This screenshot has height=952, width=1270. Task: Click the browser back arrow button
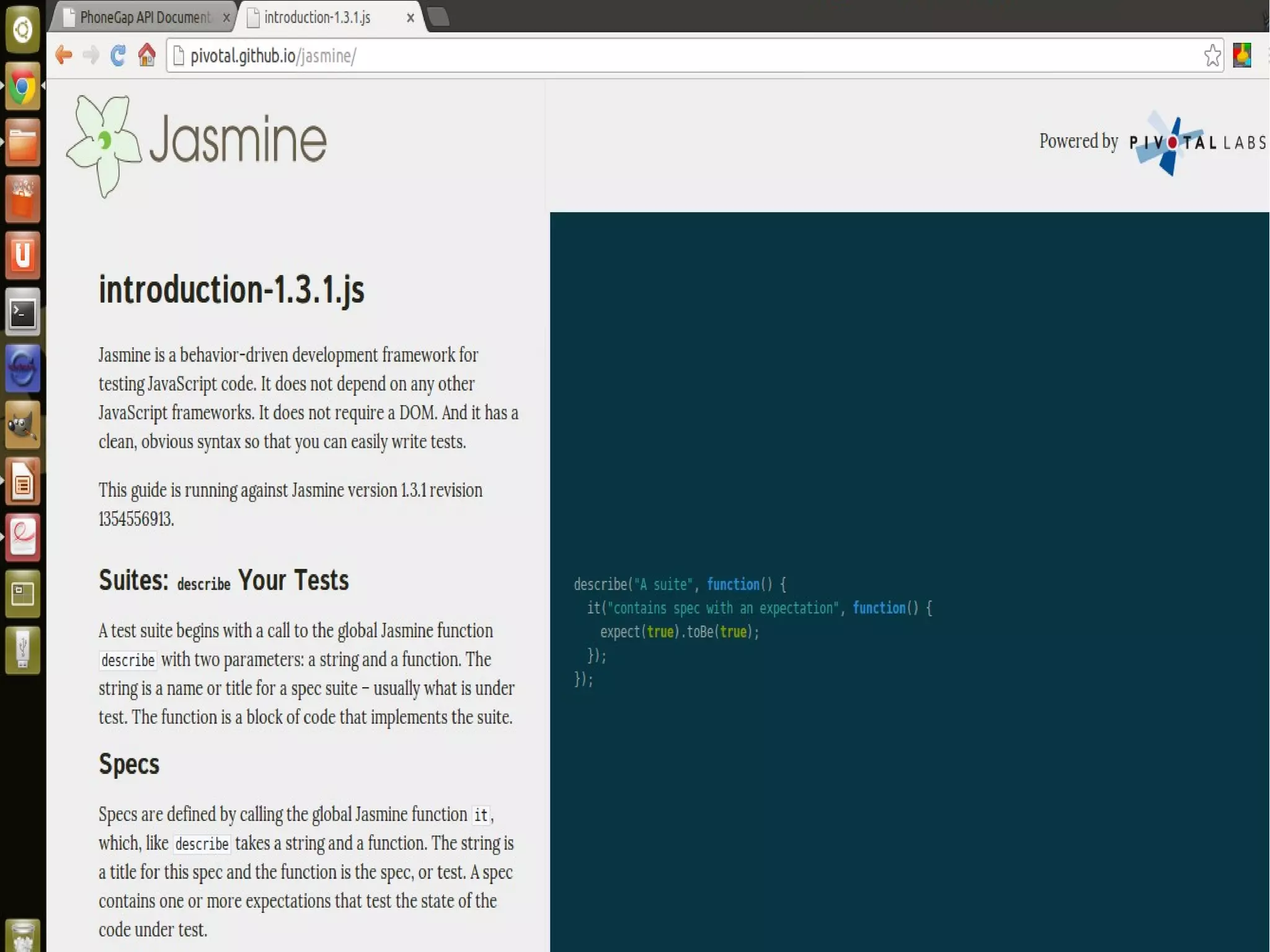(63, 55)
